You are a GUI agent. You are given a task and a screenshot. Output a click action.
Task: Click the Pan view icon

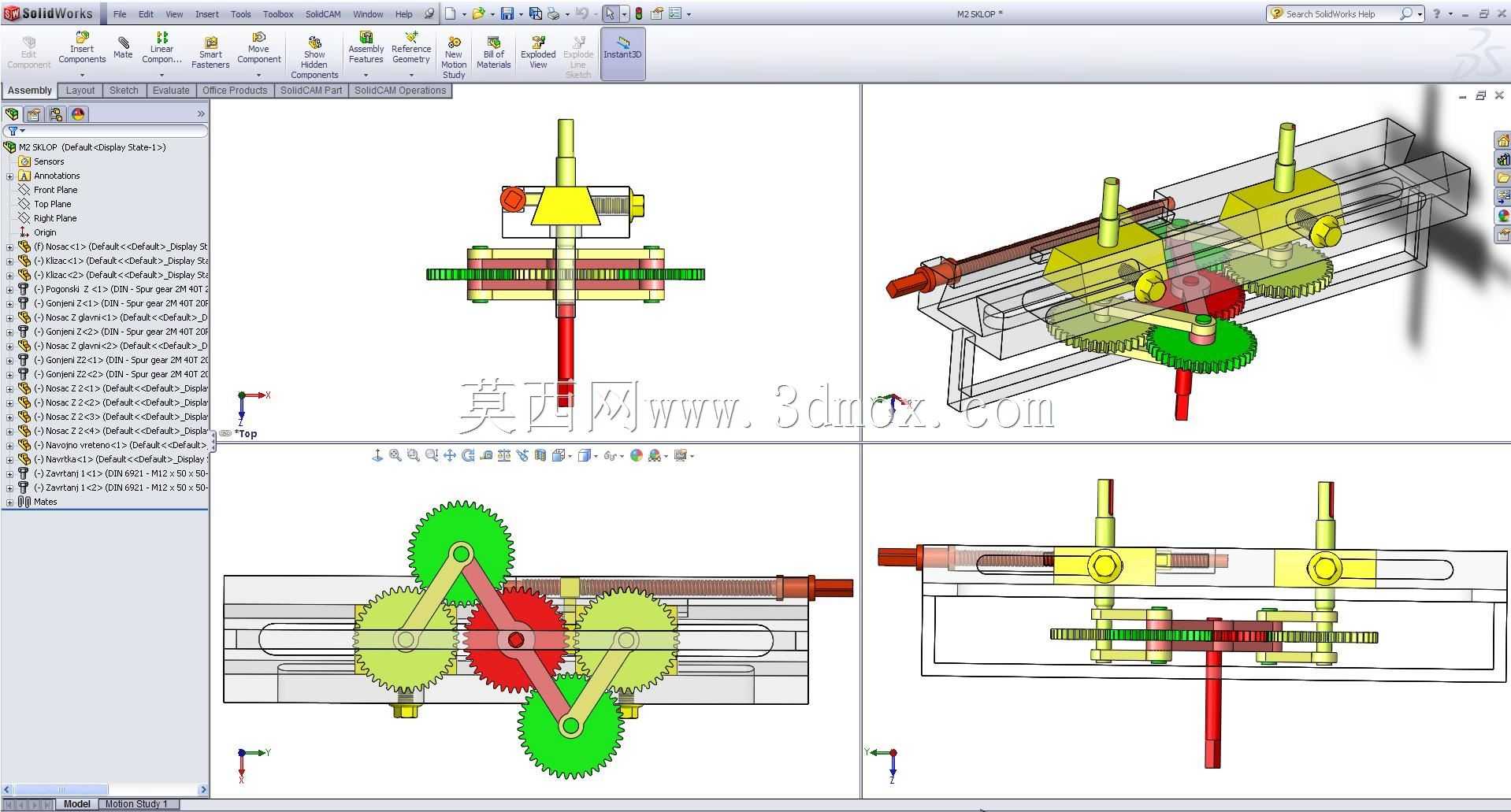click(x=450, y=455)
